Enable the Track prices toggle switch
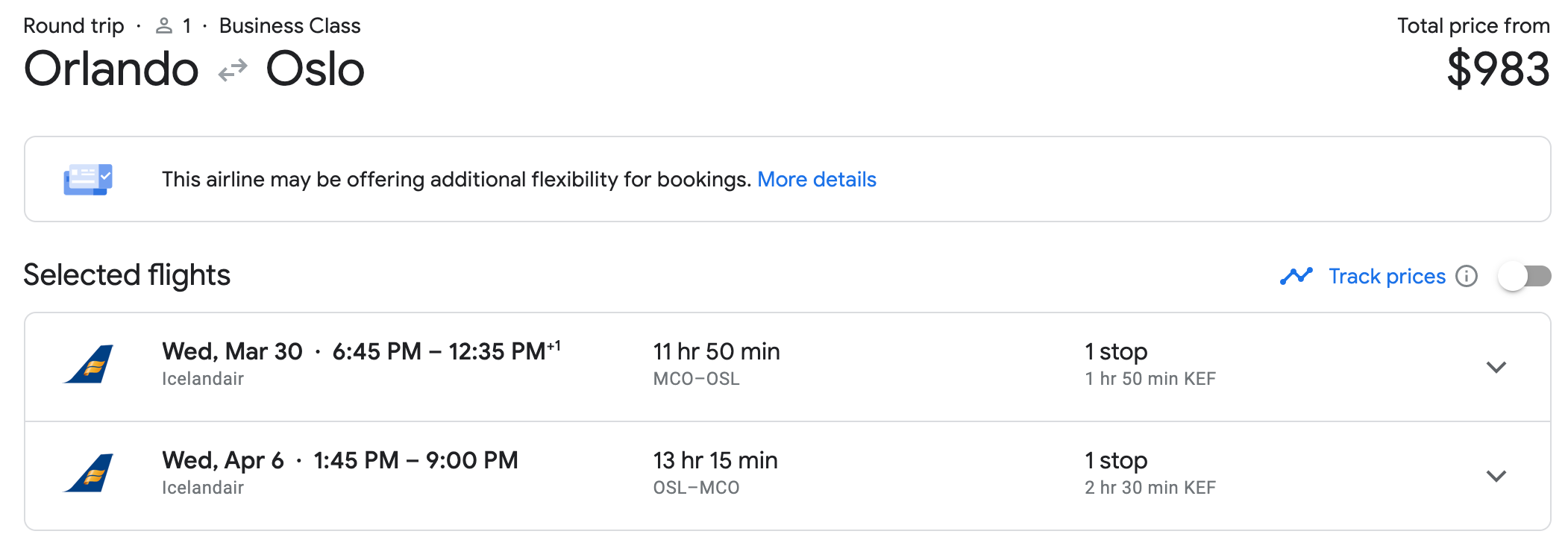This screenshot has height=537, width=1568. point(1525,276)
